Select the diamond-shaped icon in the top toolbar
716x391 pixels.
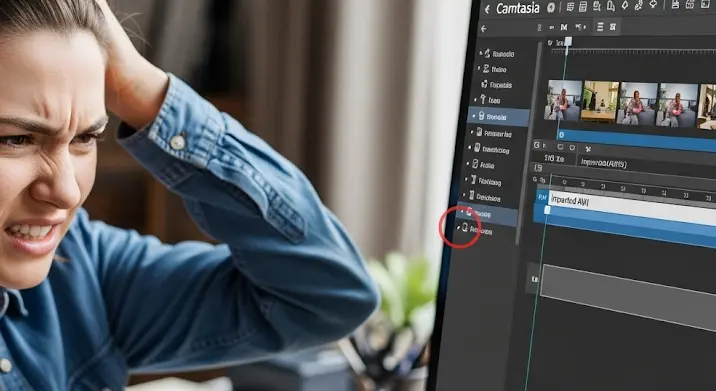pos(625,5)
